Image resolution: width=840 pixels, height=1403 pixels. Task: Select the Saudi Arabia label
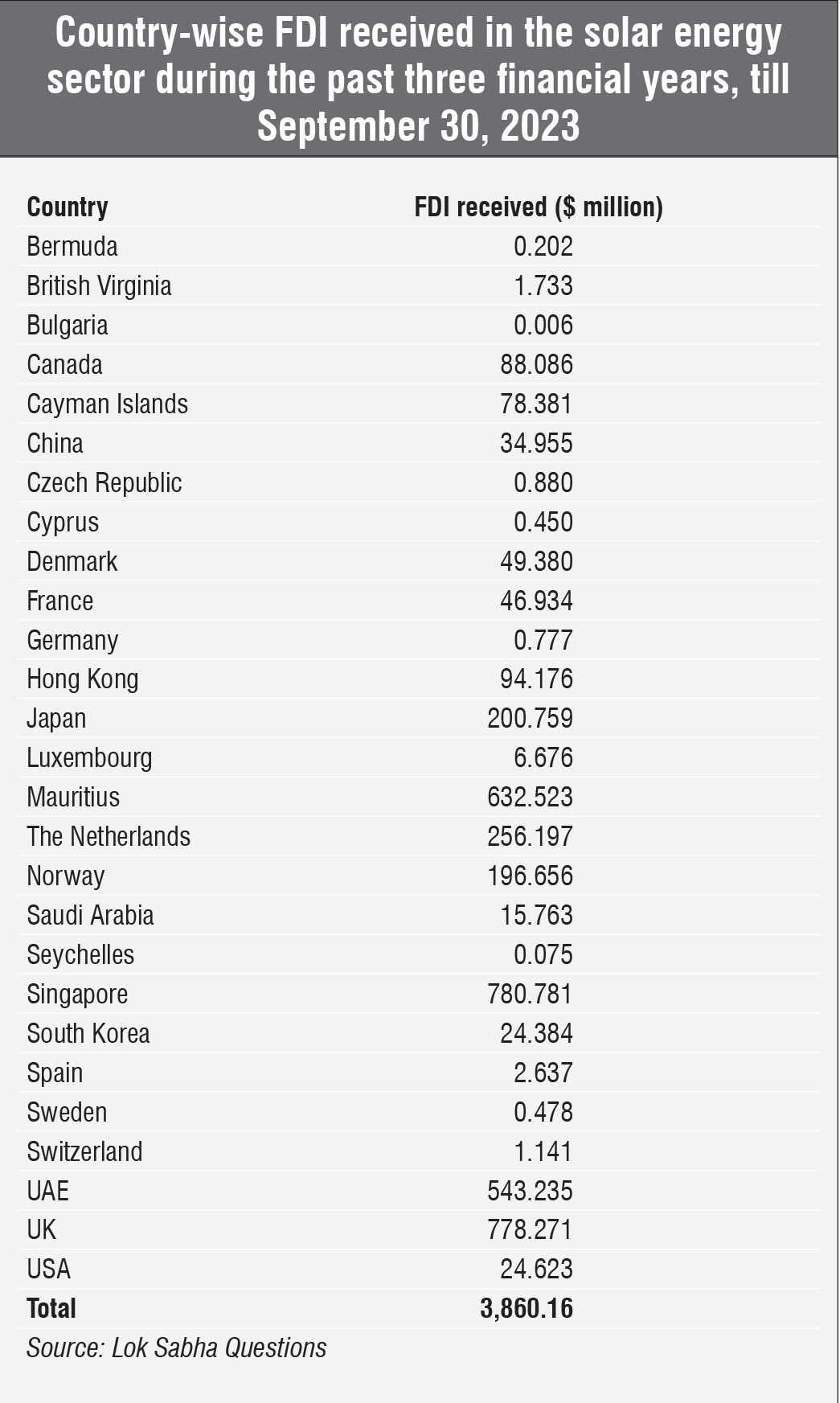pyautogui.click(x=90, y=916)
